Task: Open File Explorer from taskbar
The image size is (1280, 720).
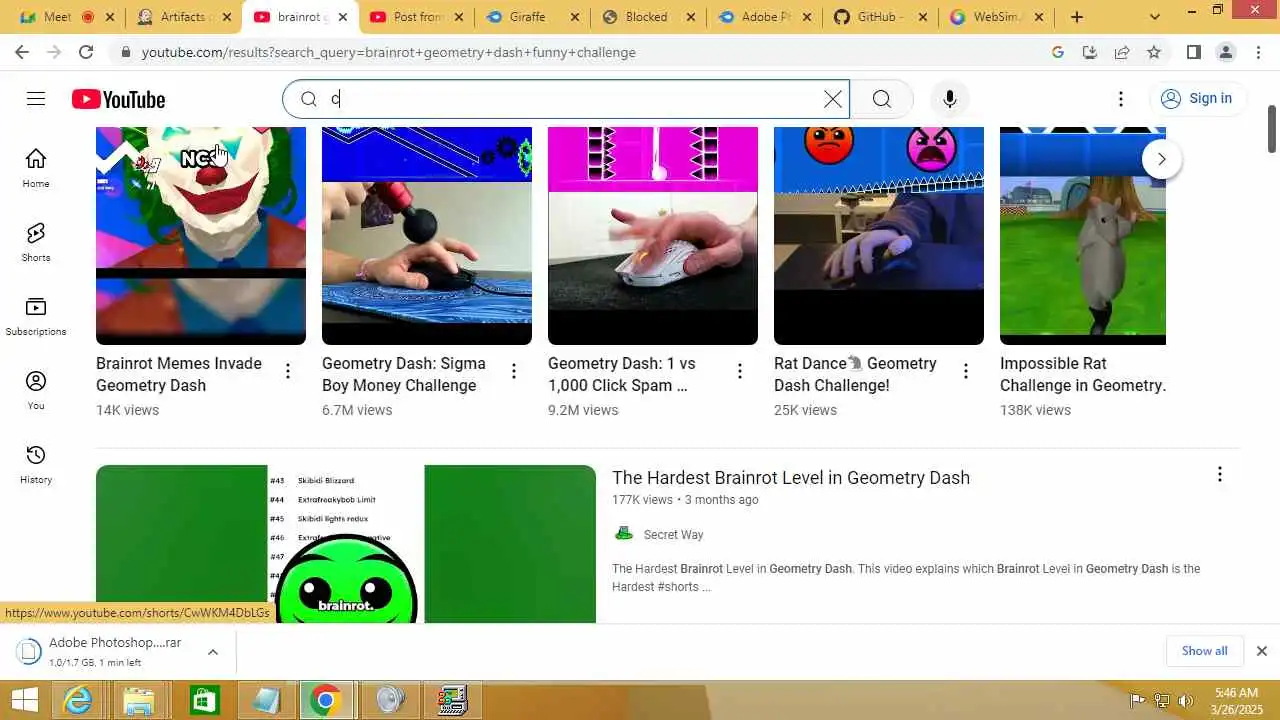Action: point(139,700)
